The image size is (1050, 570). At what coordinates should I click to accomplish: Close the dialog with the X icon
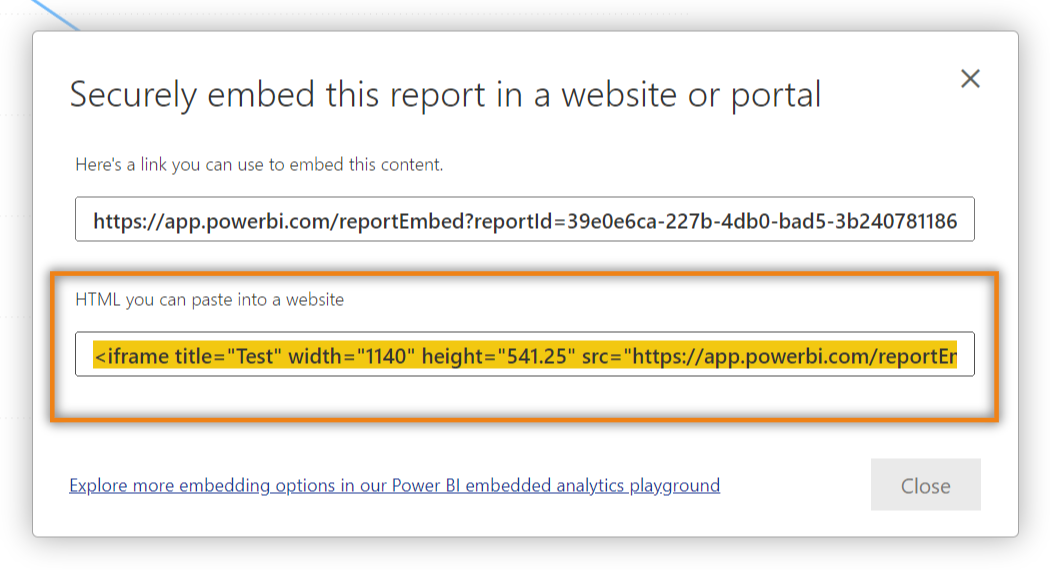(x=970, y=79)
